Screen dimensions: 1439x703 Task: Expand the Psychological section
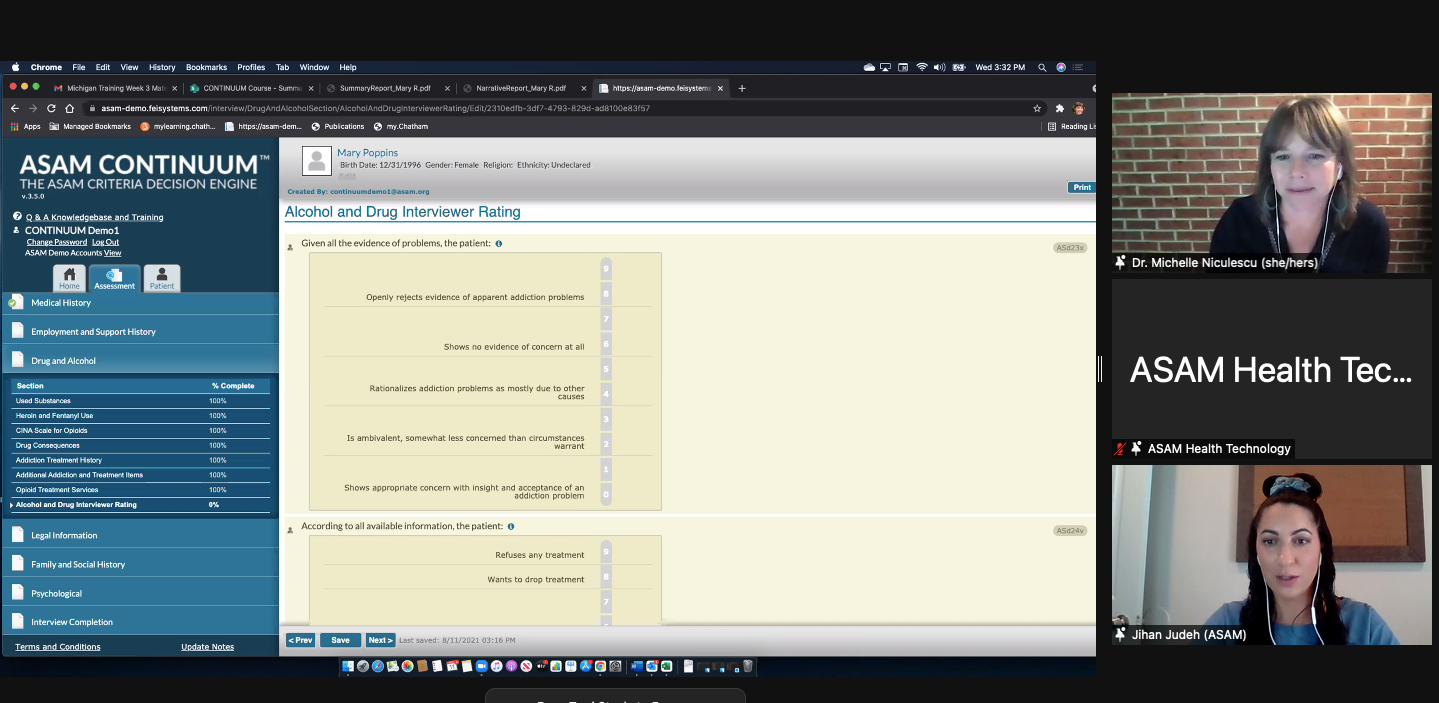(140, 593)
